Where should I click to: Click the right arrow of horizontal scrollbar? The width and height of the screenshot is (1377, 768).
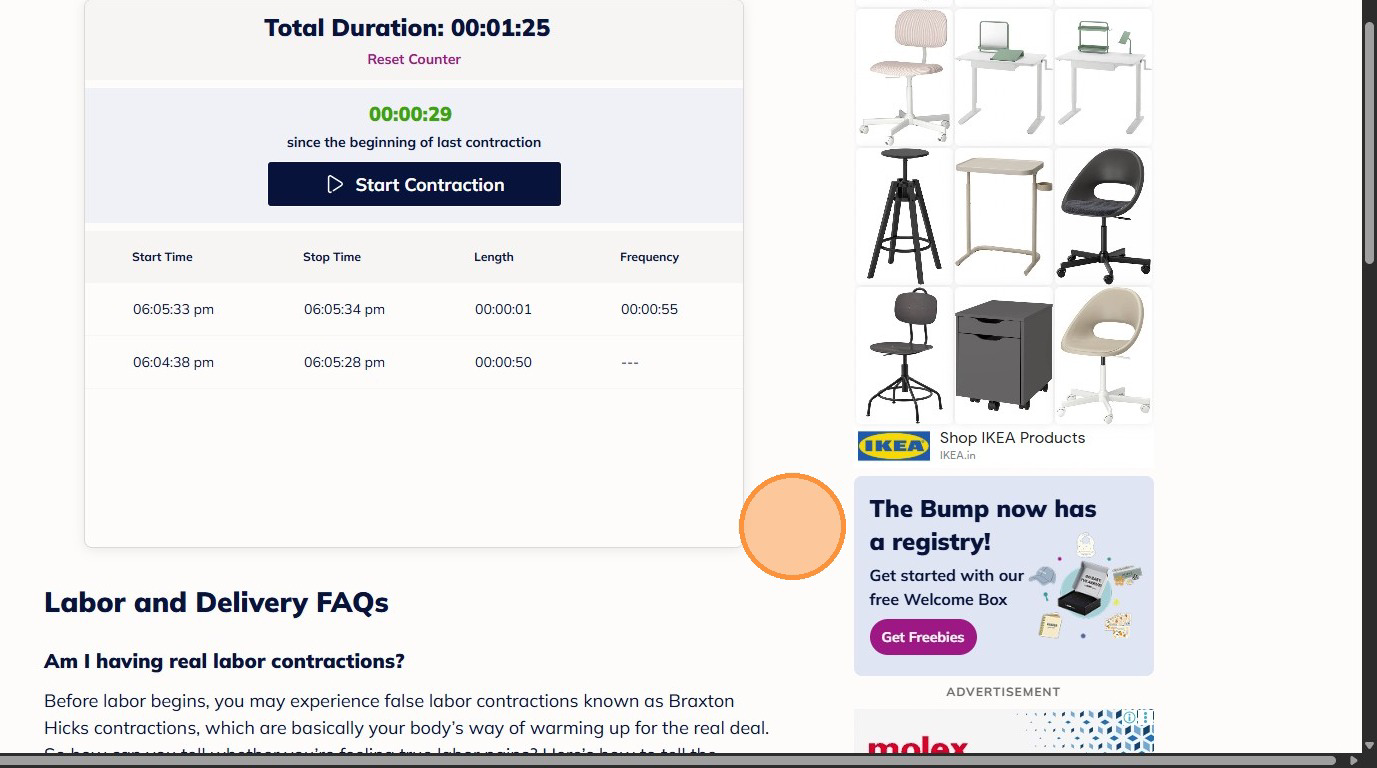click(x=1353, y=761)
